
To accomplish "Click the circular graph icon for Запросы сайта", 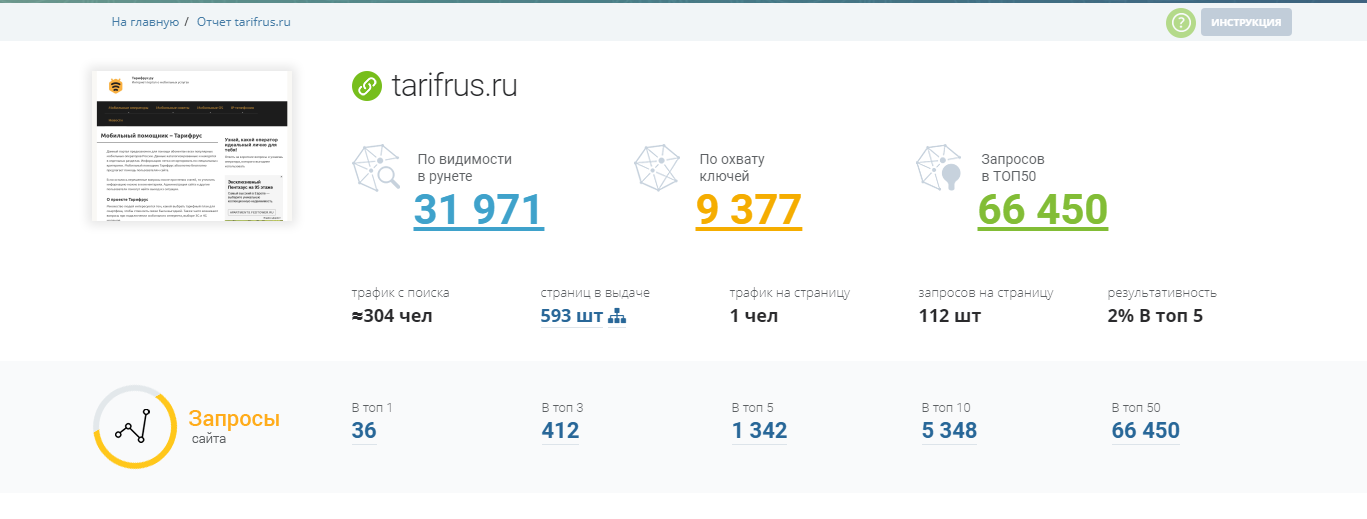I will 134,427.
